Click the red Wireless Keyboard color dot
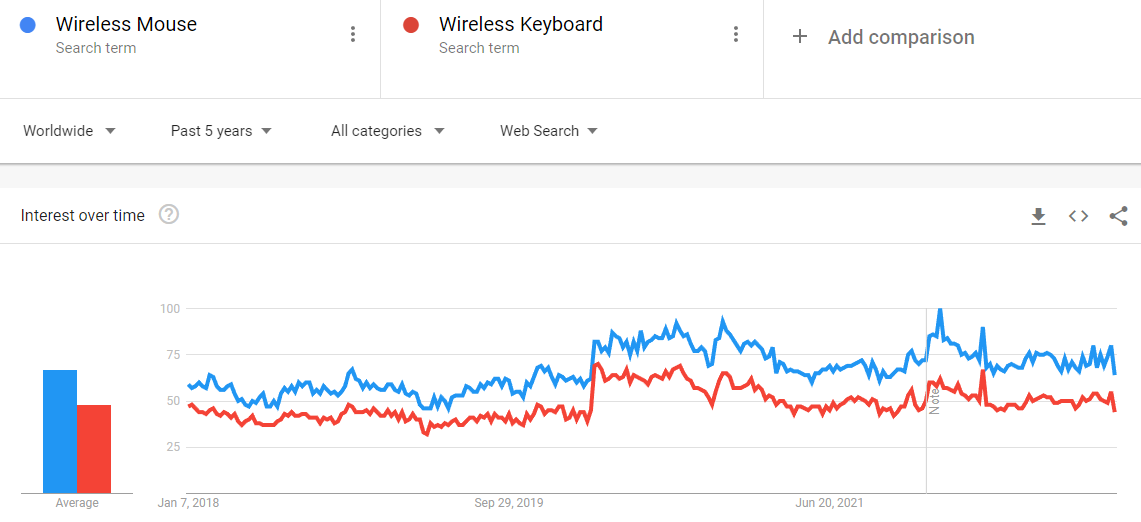 point(410,25)
